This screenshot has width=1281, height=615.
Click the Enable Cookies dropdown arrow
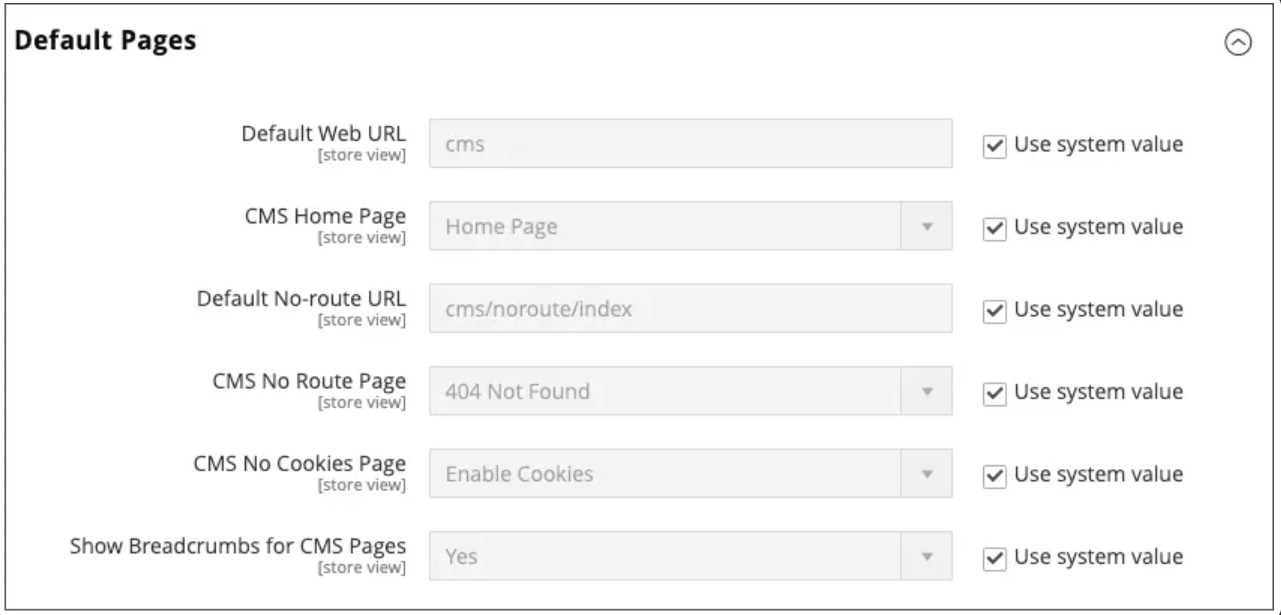click(x=927, y=473)
